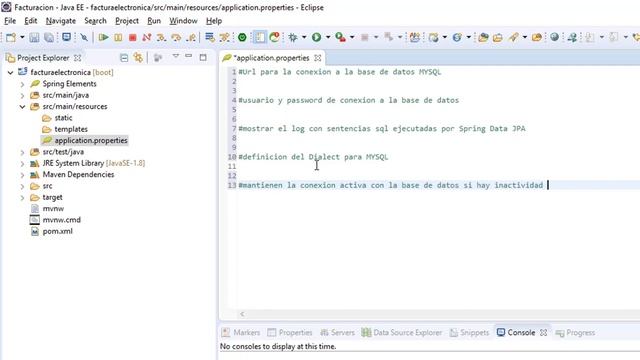Image resolution: width=640 pixels, height=360 pixels.
Task: Click the Skip All Breakpoints icon
Action: [84, 38]
